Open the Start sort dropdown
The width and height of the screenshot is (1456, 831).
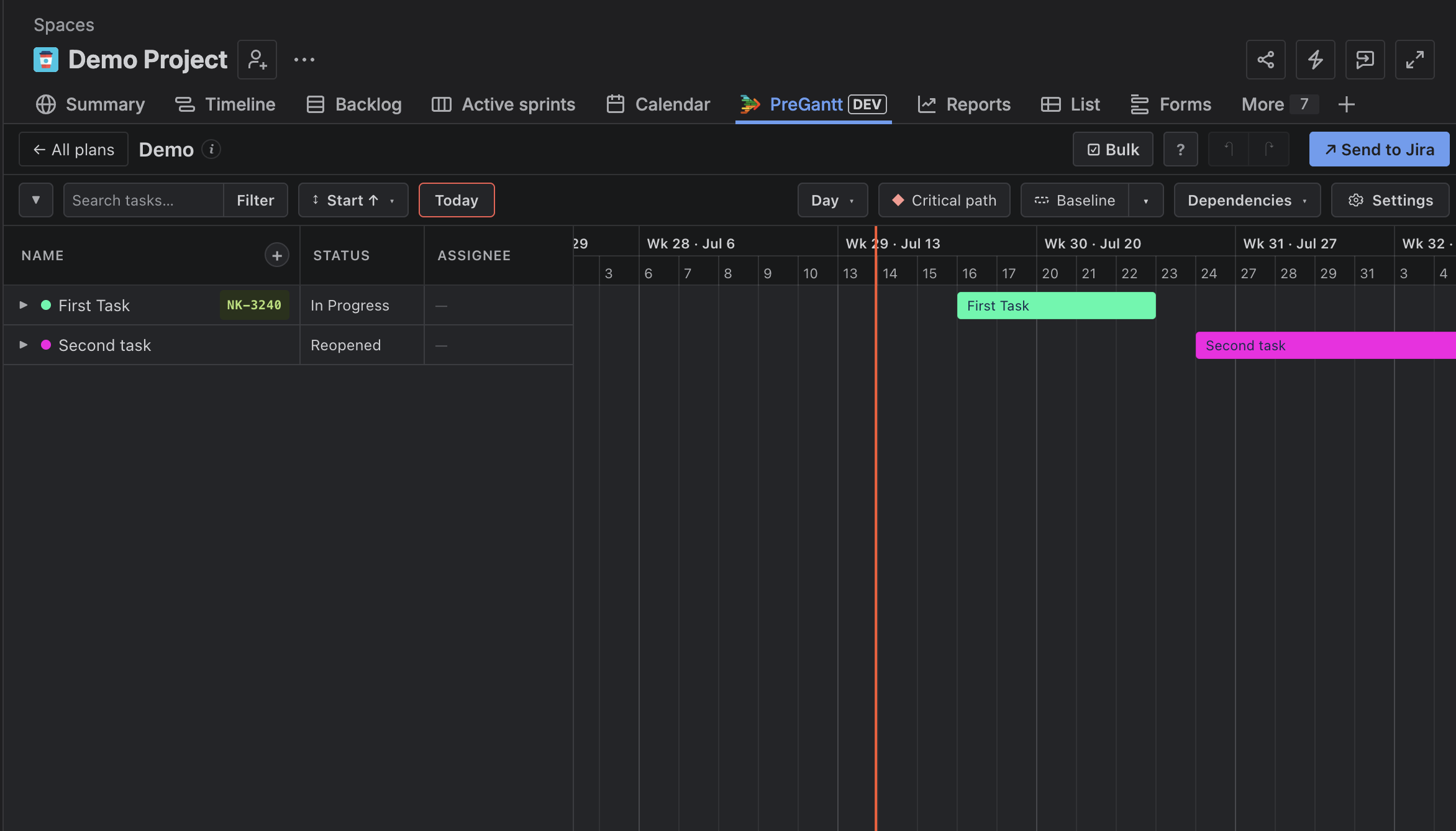tap(353, 200)
